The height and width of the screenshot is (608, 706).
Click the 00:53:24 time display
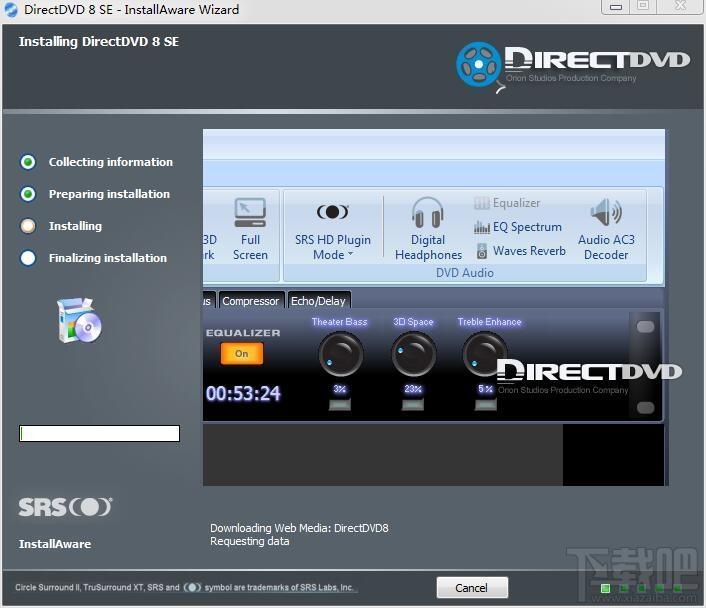[x=244, y=394]
